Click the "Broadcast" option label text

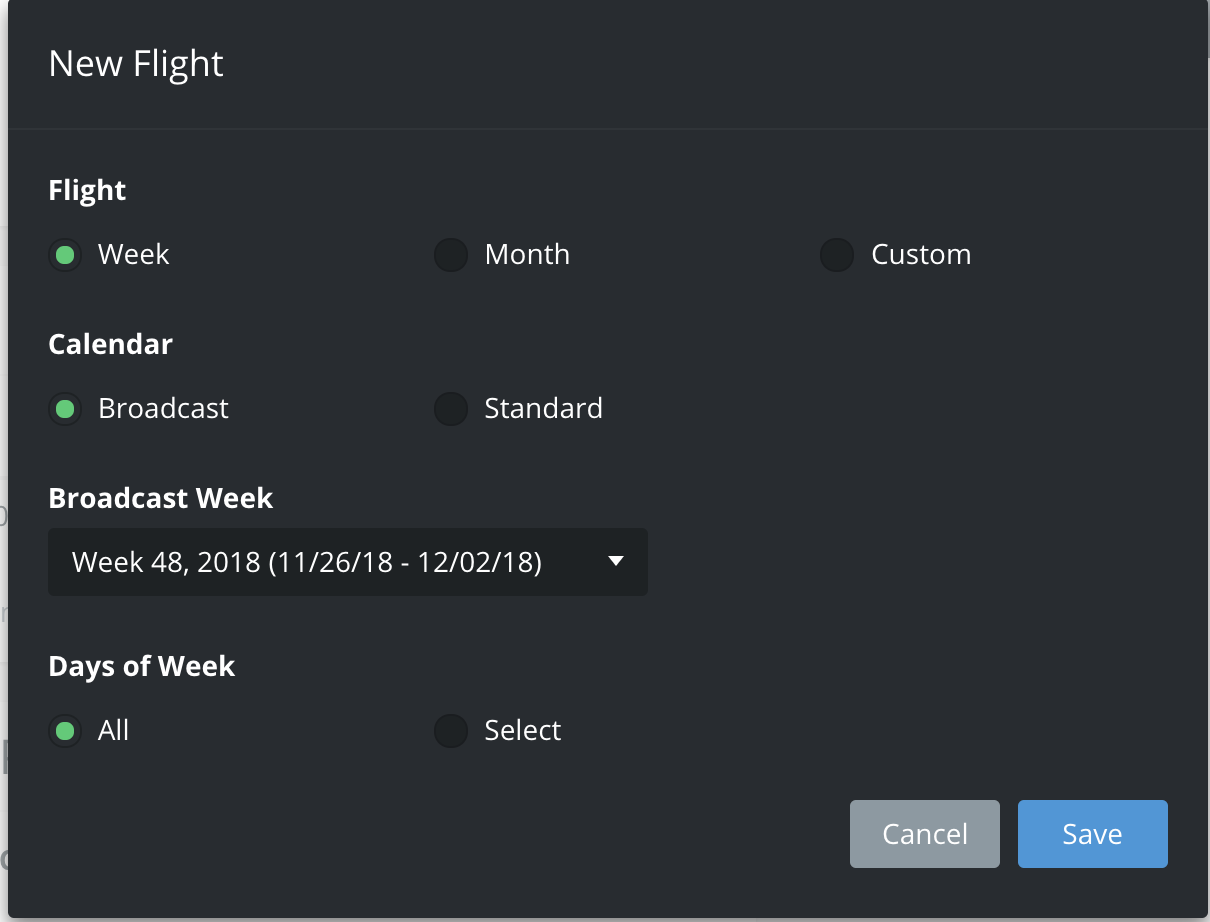[163, 409]
